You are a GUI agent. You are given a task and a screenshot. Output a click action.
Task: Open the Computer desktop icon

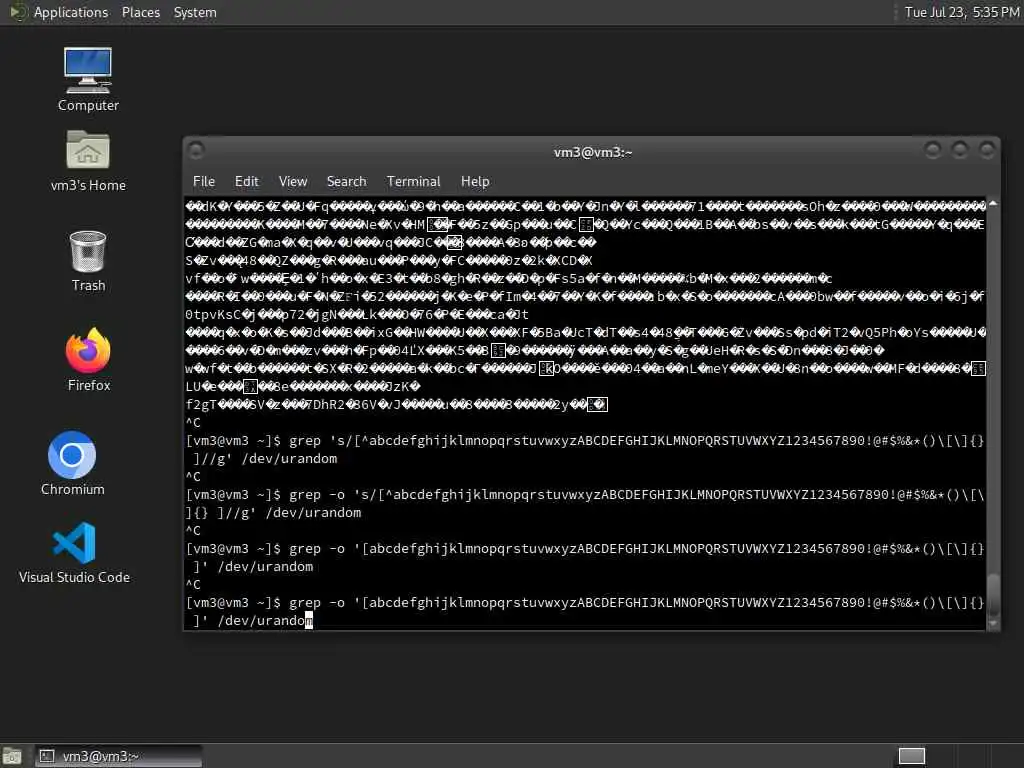coord(88,70)
